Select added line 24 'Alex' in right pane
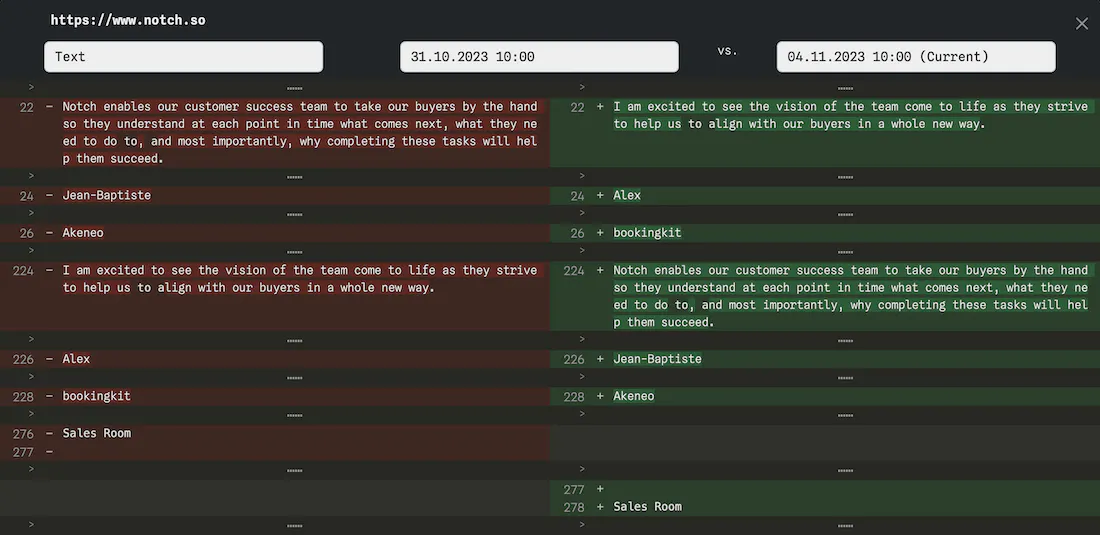This screenshot has width=1100, height=535. pos(627,195)
